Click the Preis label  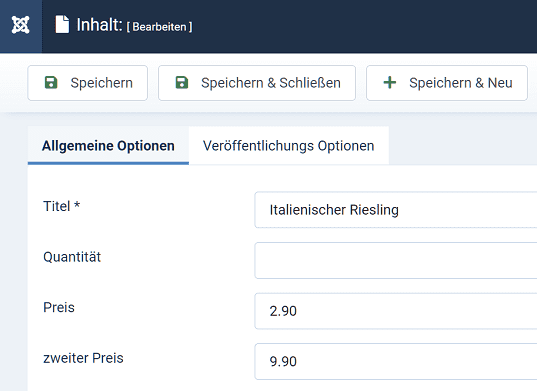pyautogui.click(x=59, y=307)
